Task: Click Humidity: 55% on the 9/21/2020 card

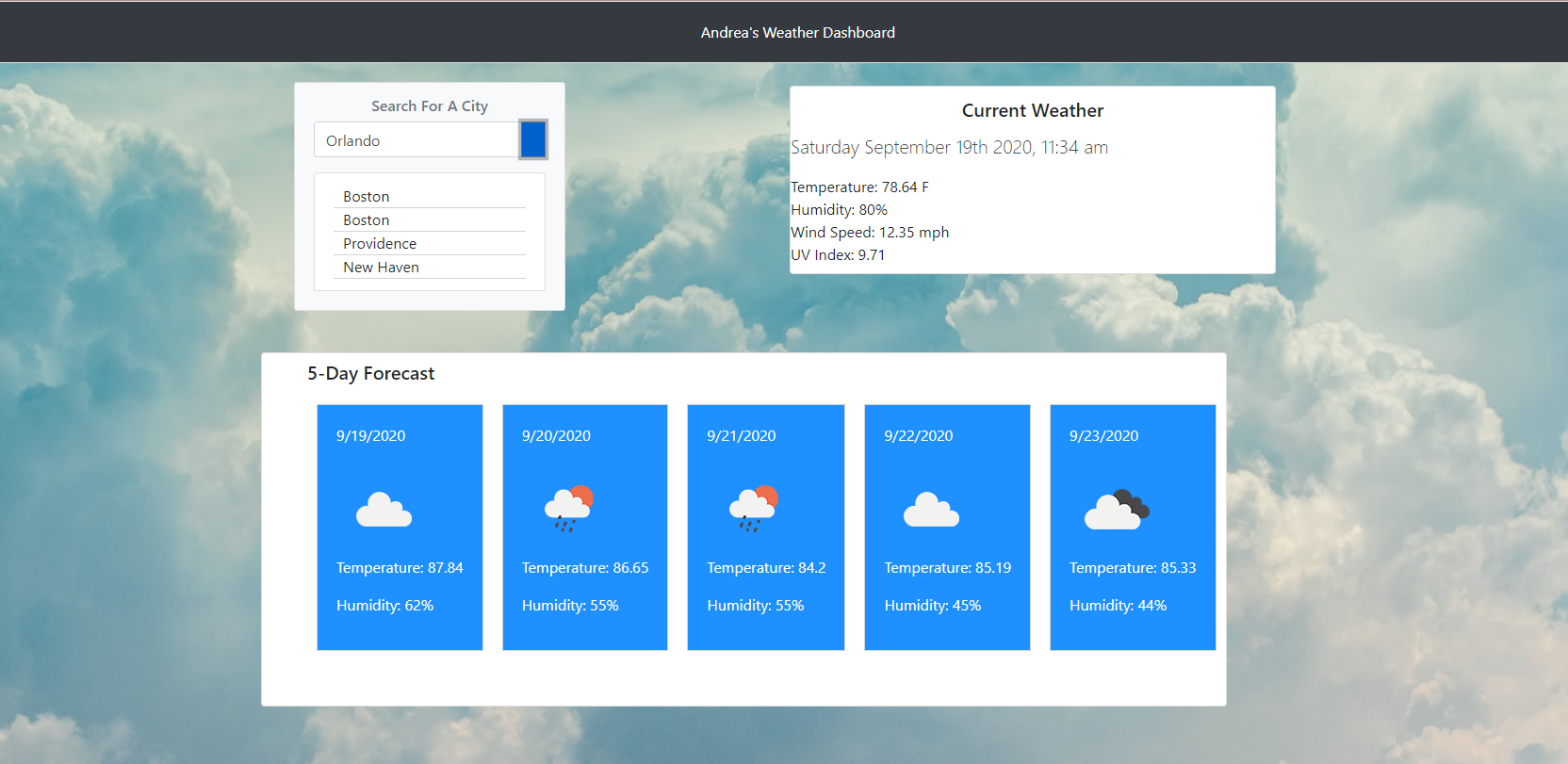Action: point(755,605)
